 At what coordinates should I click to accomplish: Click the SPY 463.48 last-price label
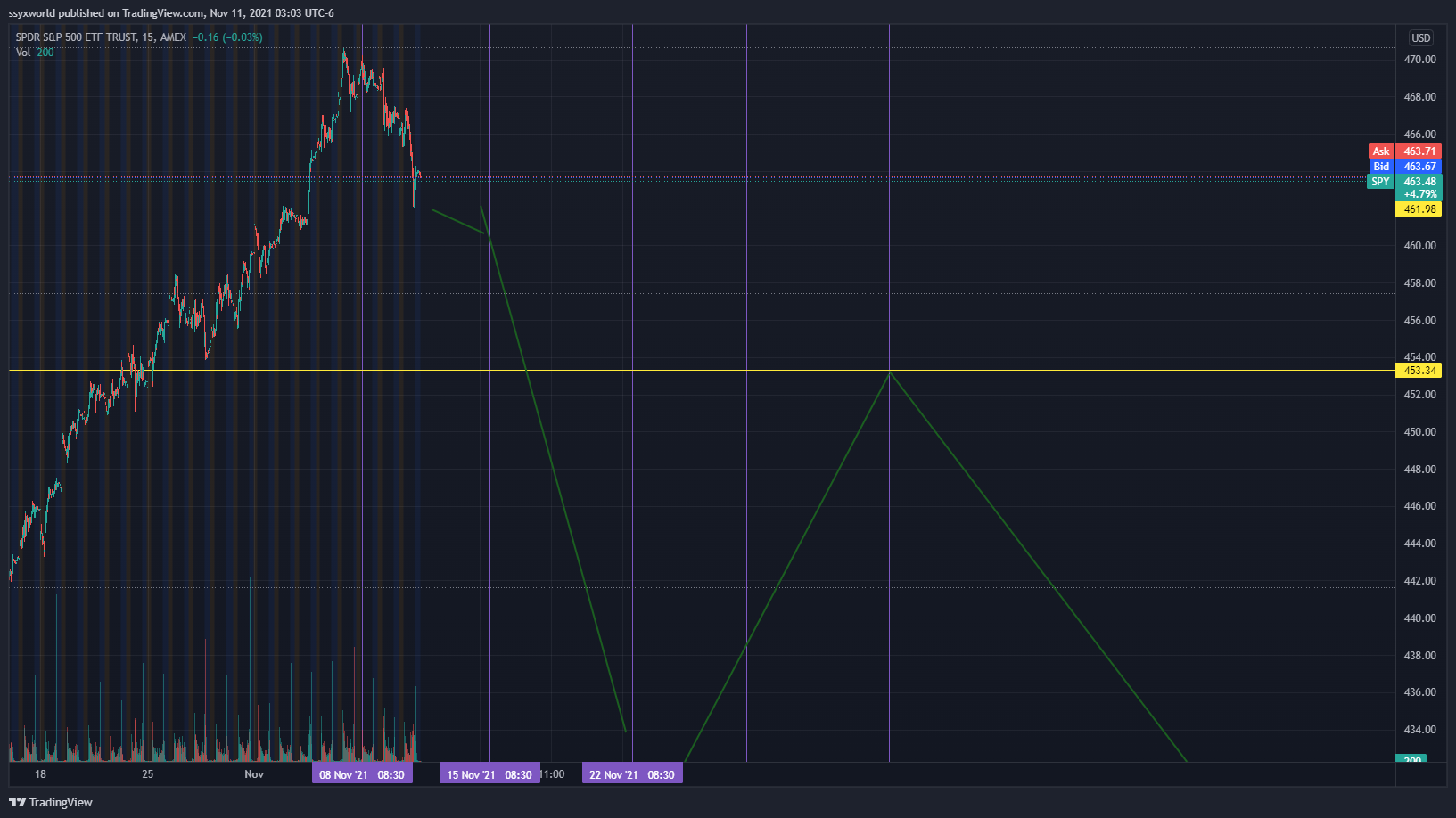click(x=1405, y=182)
